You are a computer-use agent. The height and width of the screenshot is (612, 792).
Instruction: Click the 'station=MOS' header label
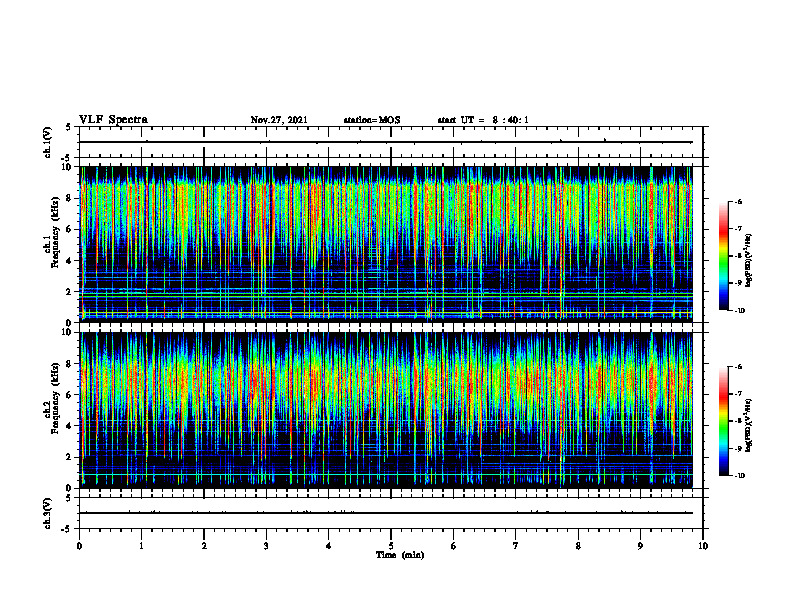click(x=372, y=120)
